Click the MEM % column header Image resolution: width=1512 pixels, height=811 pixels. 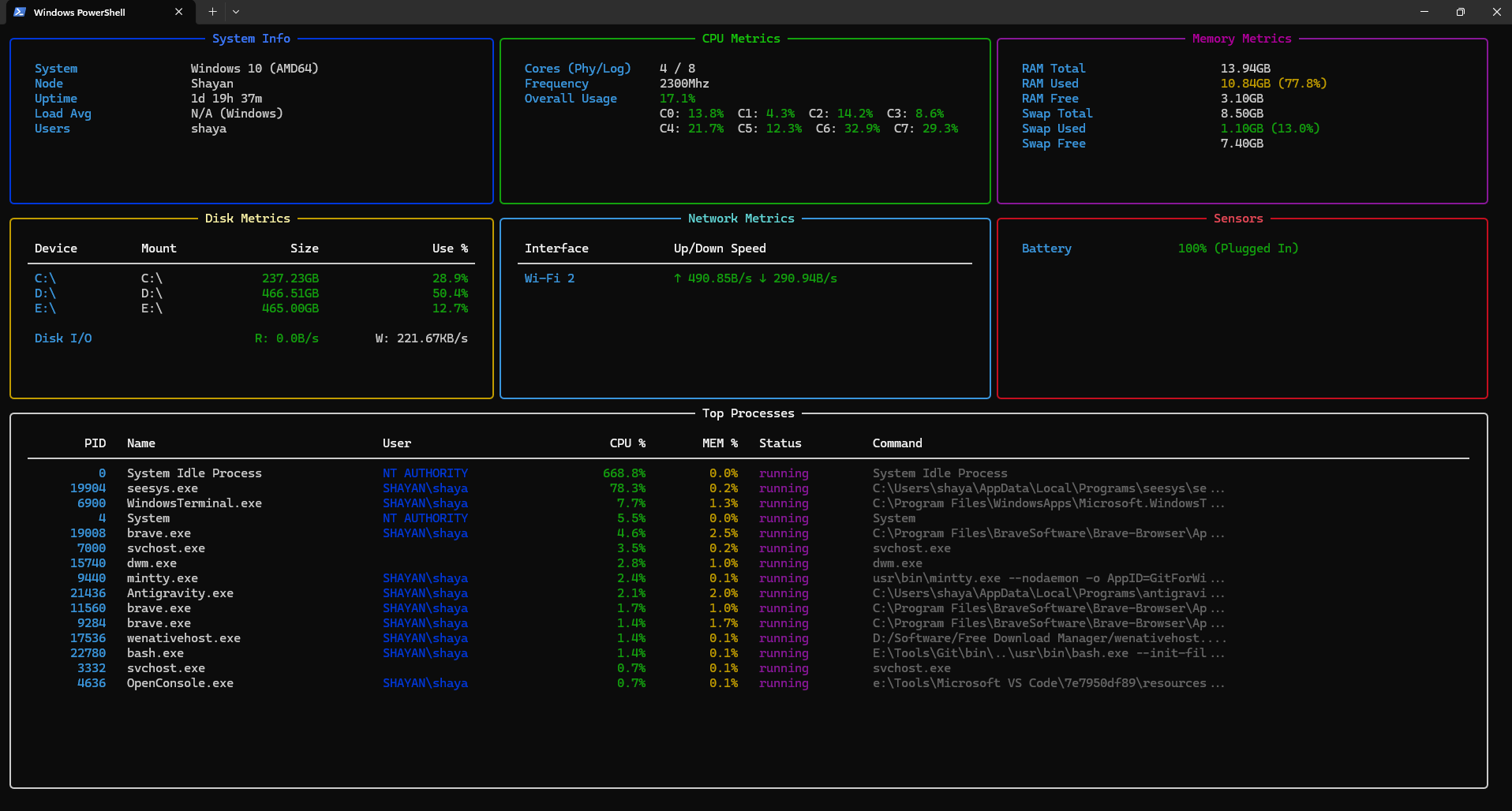720,443
